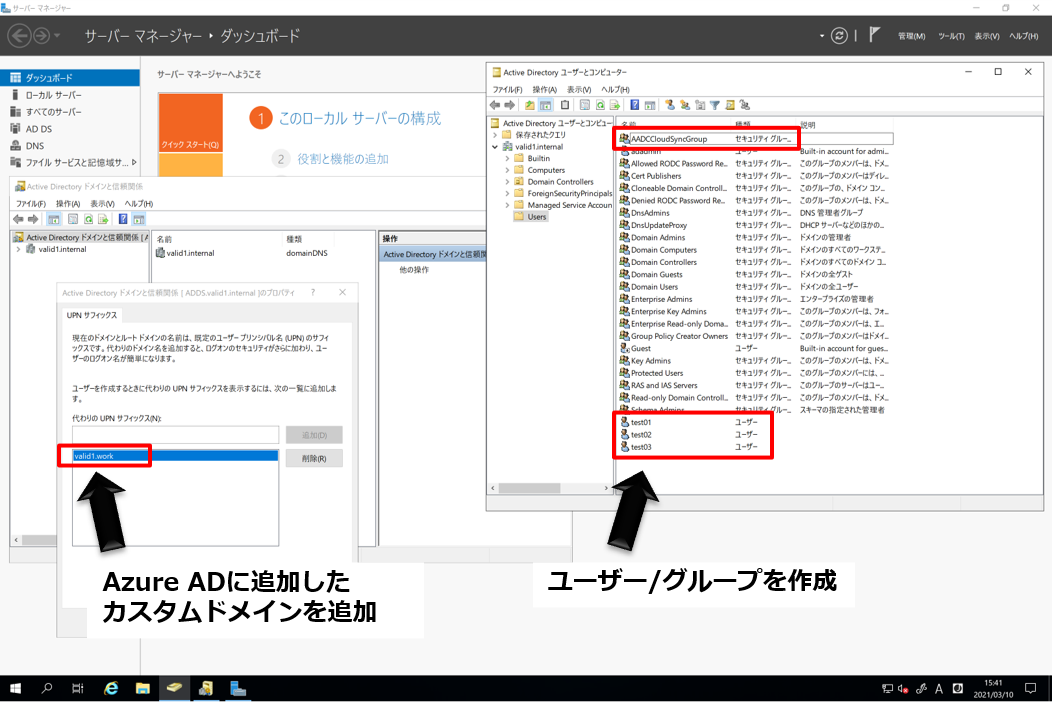Open ヘルプ(H) menu in AD Users and Computers
1052x702 pixels.
click(615, 89)
